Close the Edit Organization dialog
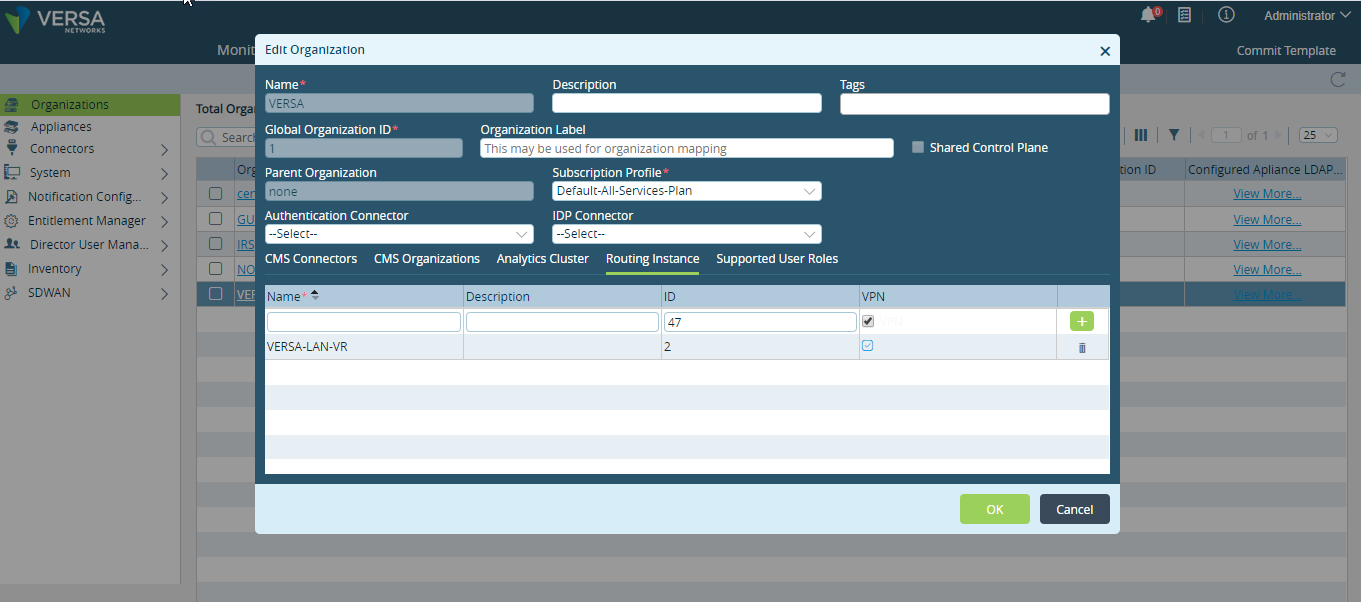Viewport: 1361px width, 602px height. click(x=1105, y=51)
